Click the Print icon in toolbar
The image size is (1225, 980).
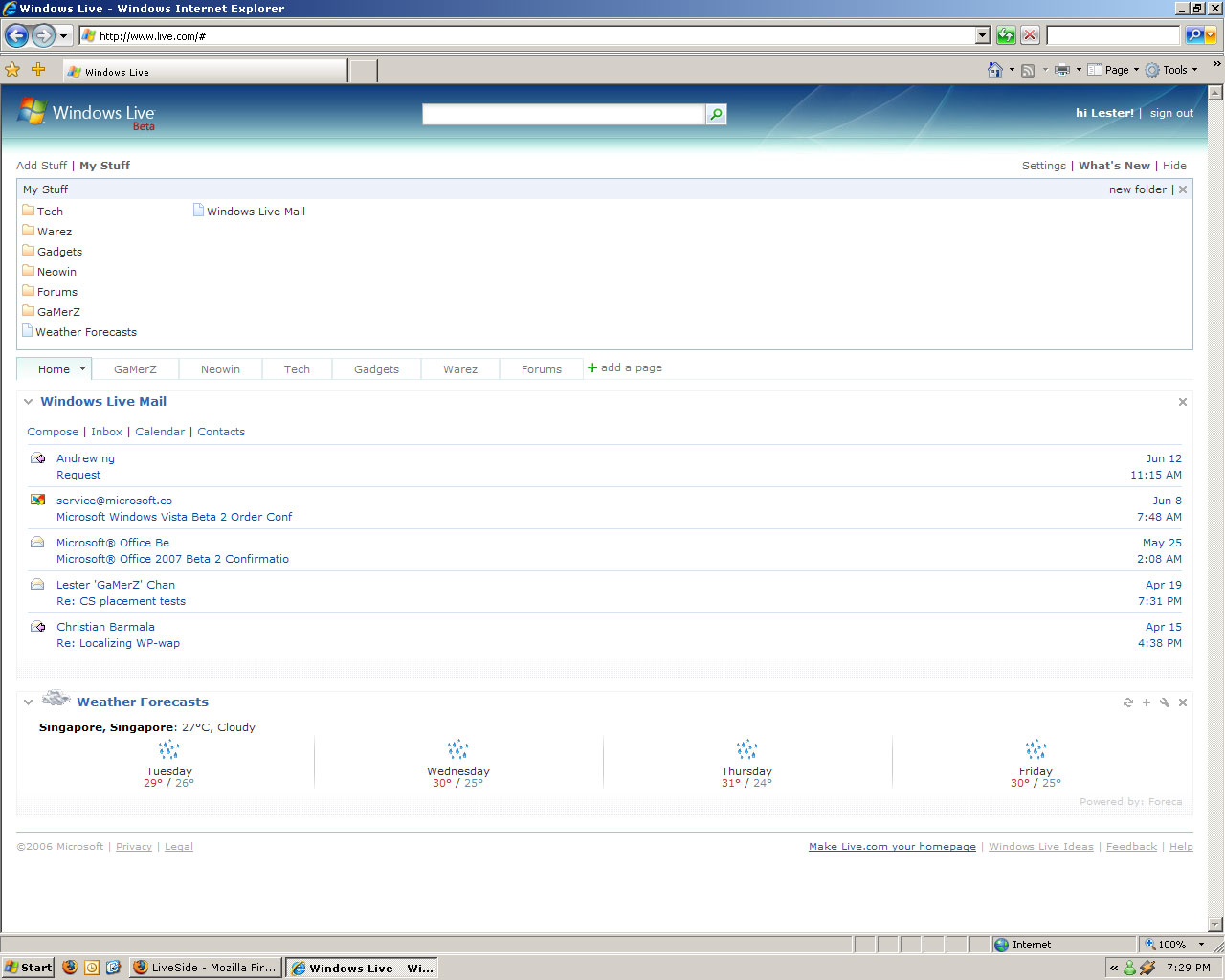(1062, 70)
